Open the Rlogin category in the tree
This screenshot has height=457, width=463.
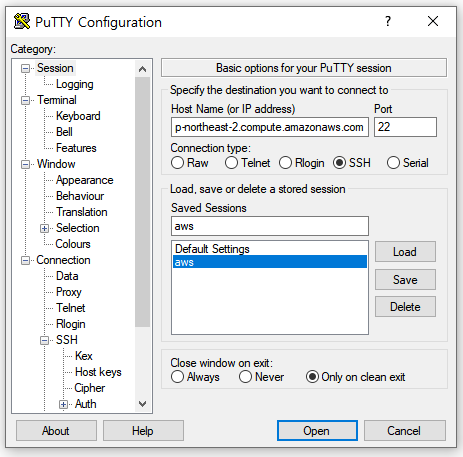[71, 324]
